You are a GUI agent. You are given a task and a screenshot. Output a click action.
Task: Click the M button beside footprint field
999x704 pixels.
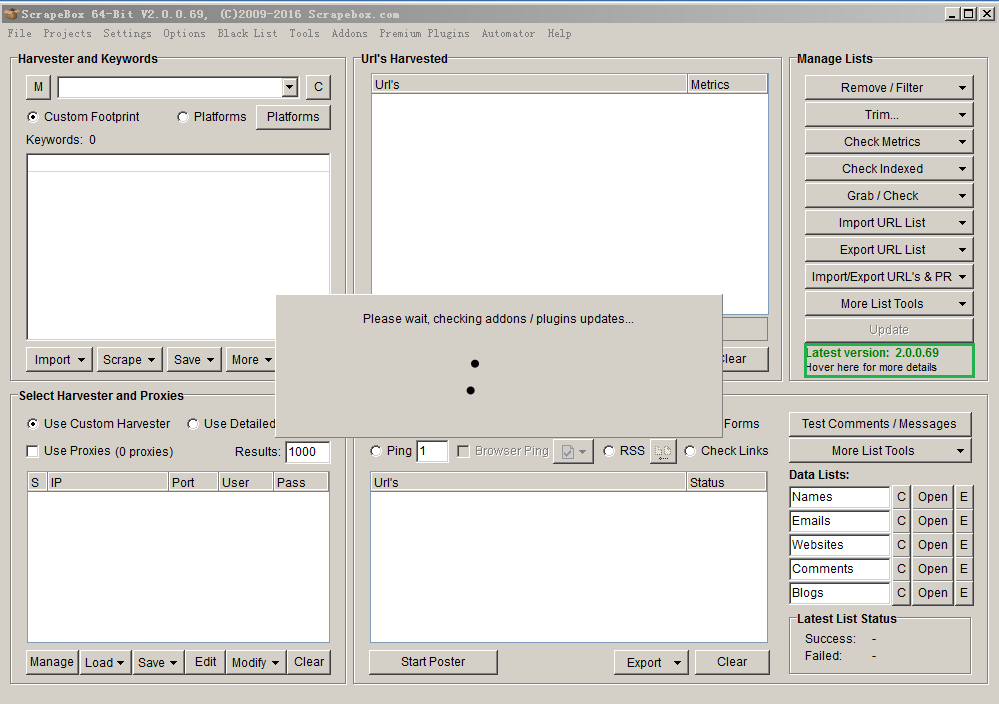click(x=38, y=87)
